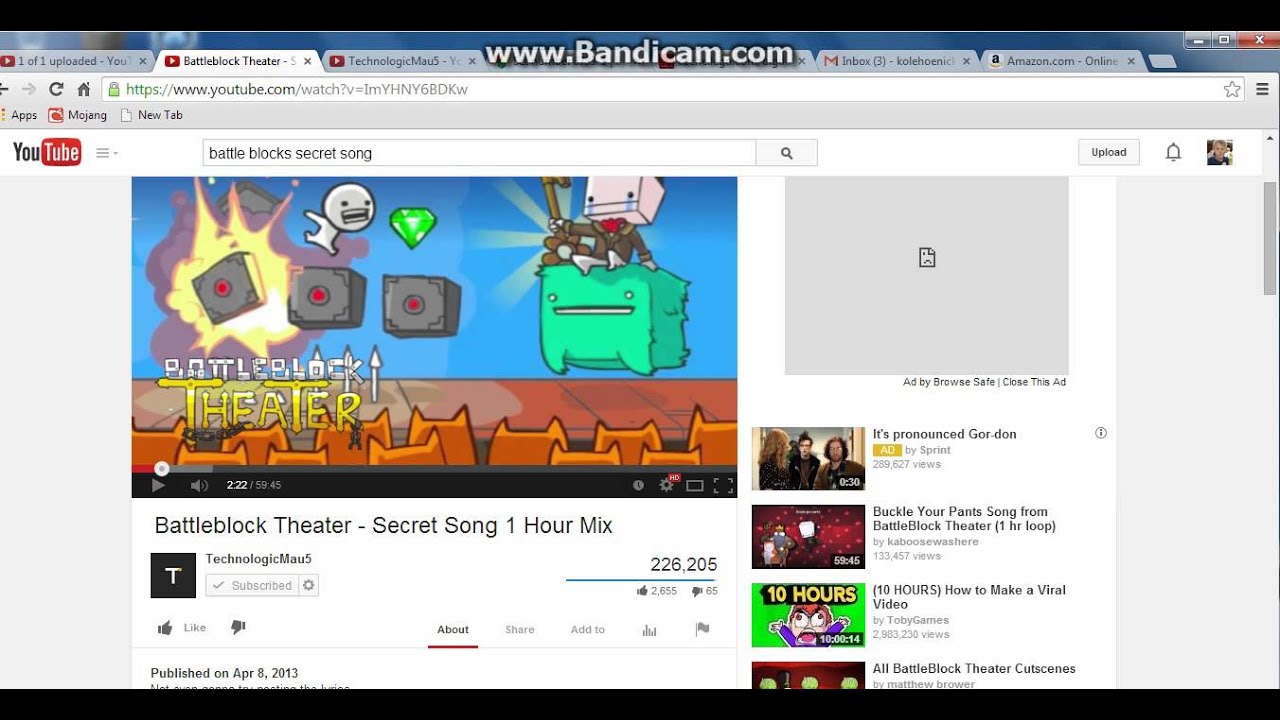Click the browser address bar URL
The width and height of the screenshot is (1280, 720).
pos(297,89)
